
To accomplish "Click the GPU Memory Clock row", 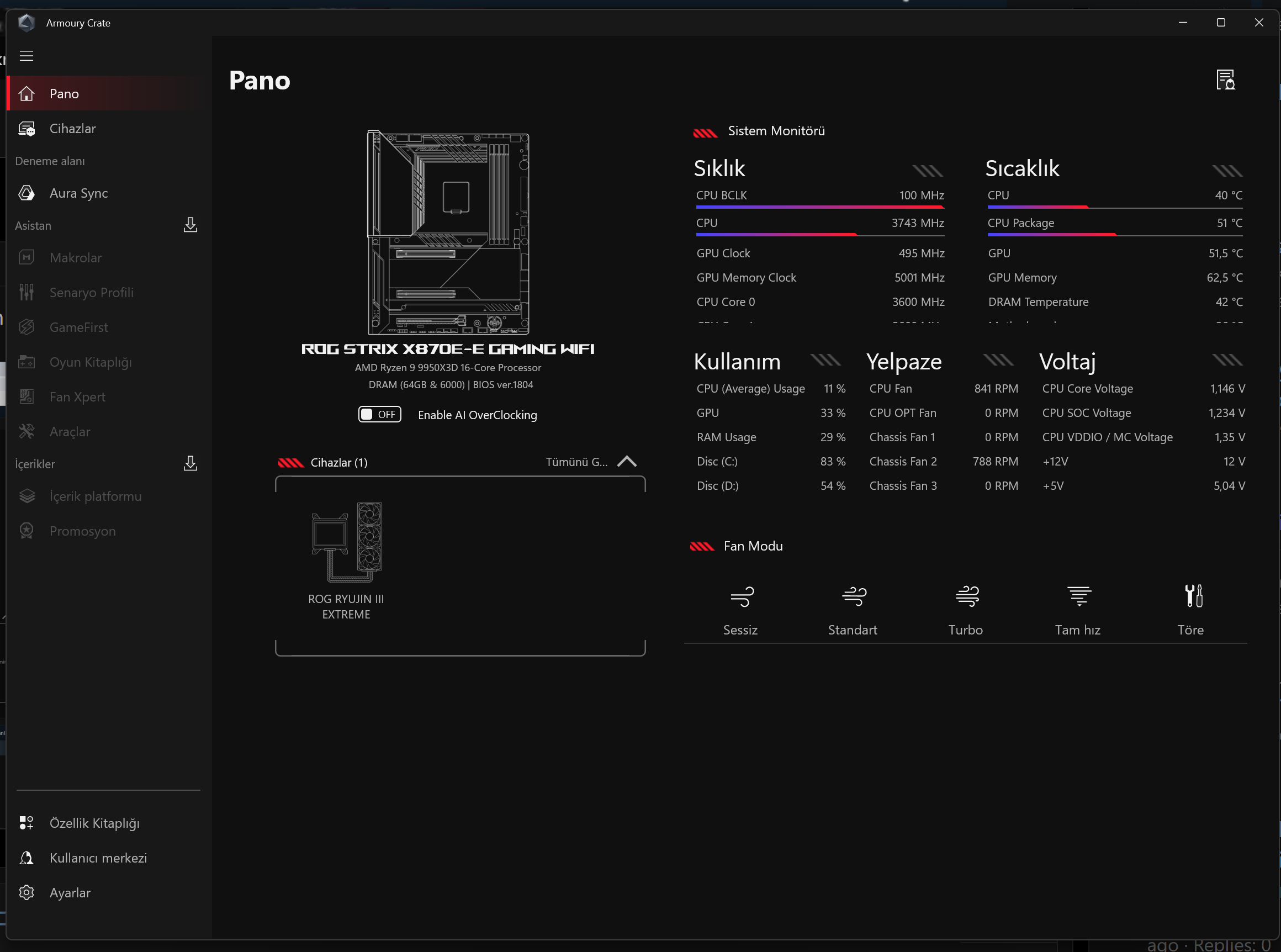I will pos(821,278).
